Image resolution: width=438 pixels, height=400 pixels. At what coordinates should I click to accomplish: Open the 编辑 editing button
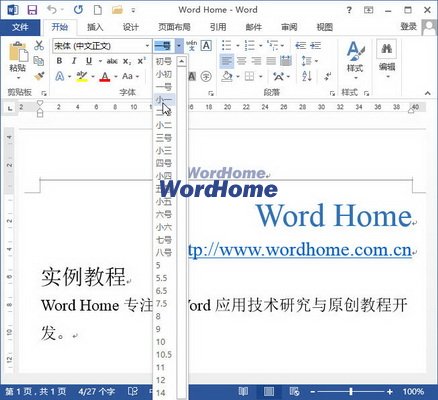click(x=387, y=60)
